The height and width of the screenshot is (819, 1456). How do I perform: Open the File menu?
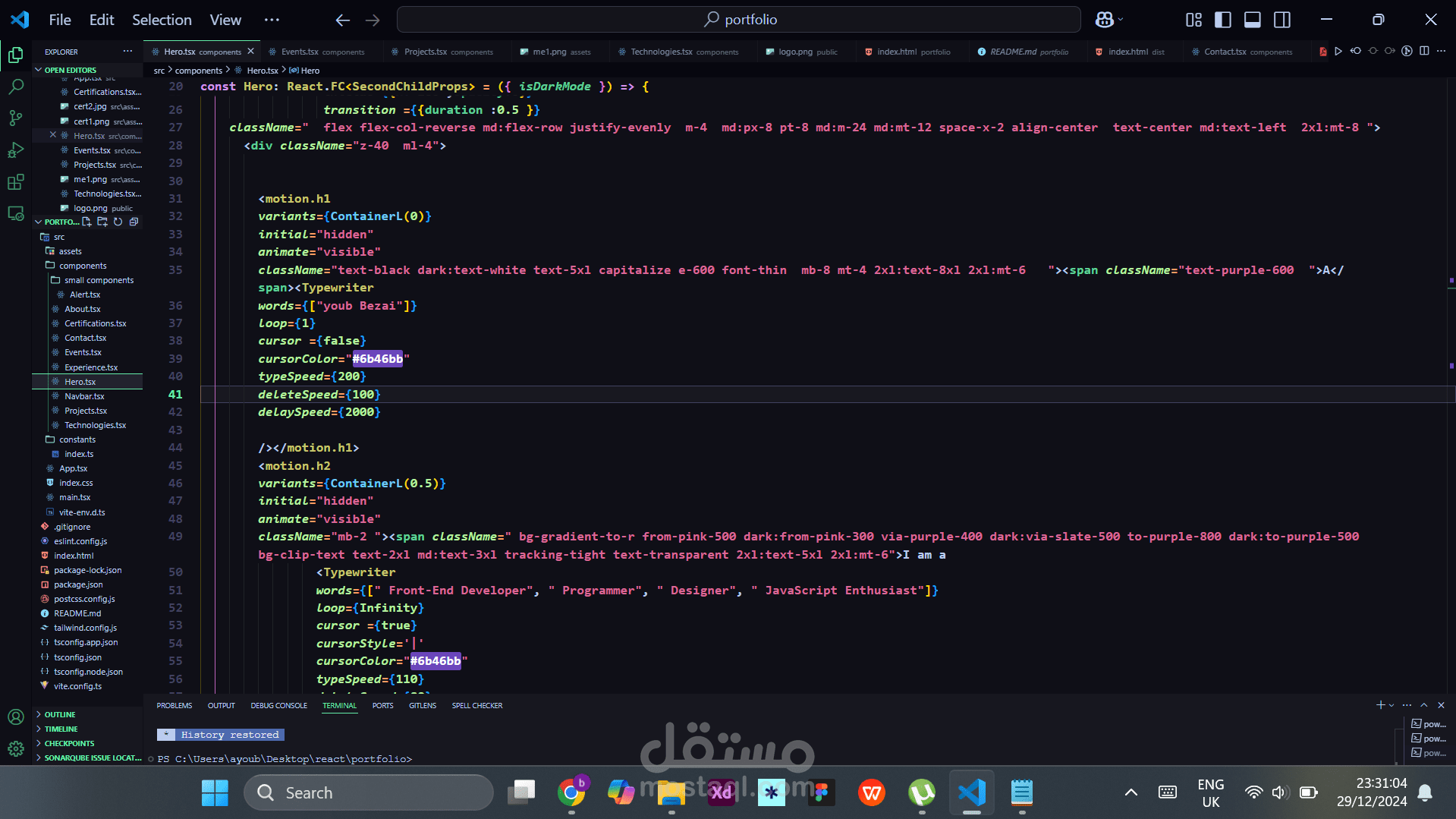[x=60, y=20]
